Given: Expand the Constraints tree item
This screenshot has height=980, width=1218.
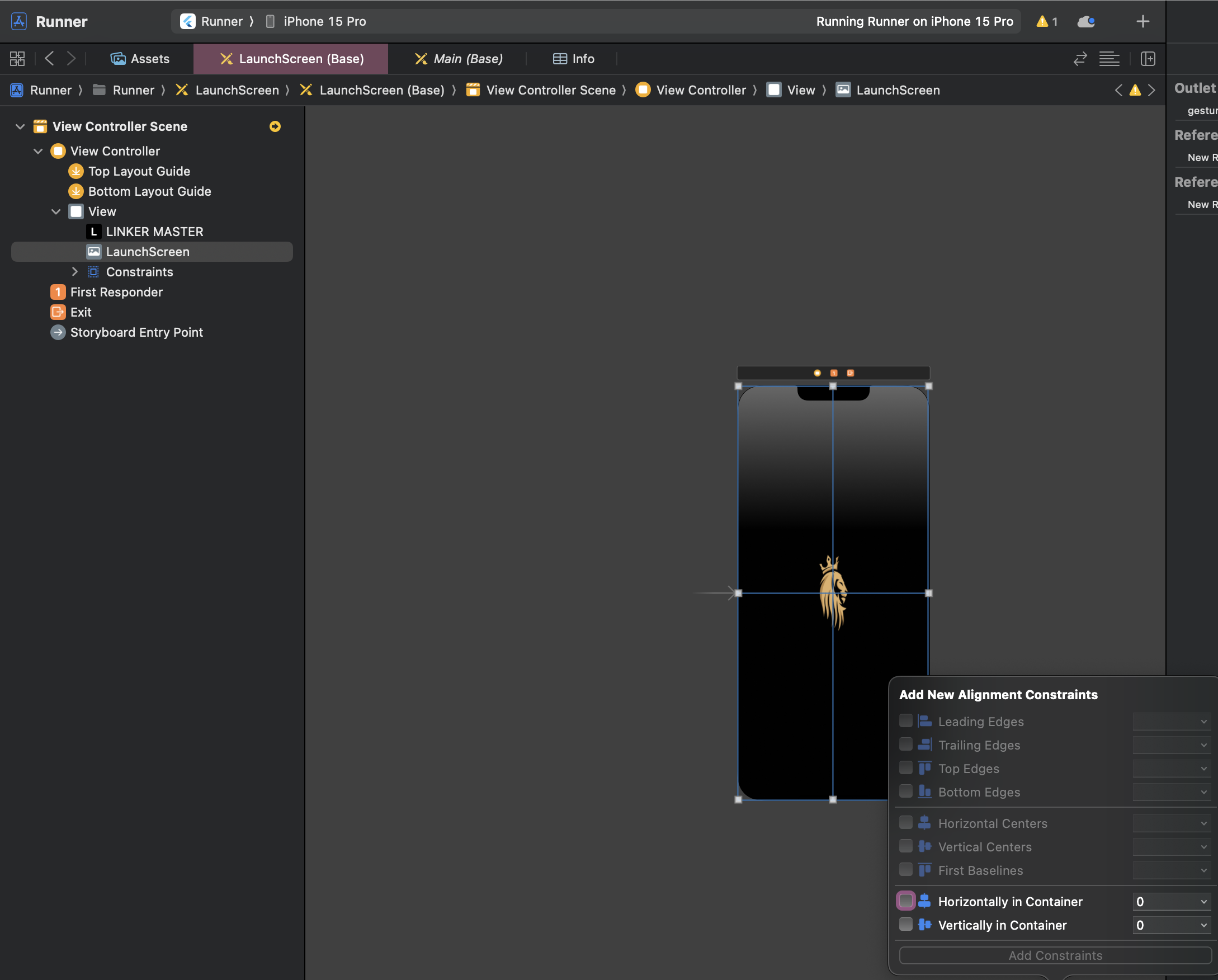Looking at the screenshot, I should (x=74, y=272).
